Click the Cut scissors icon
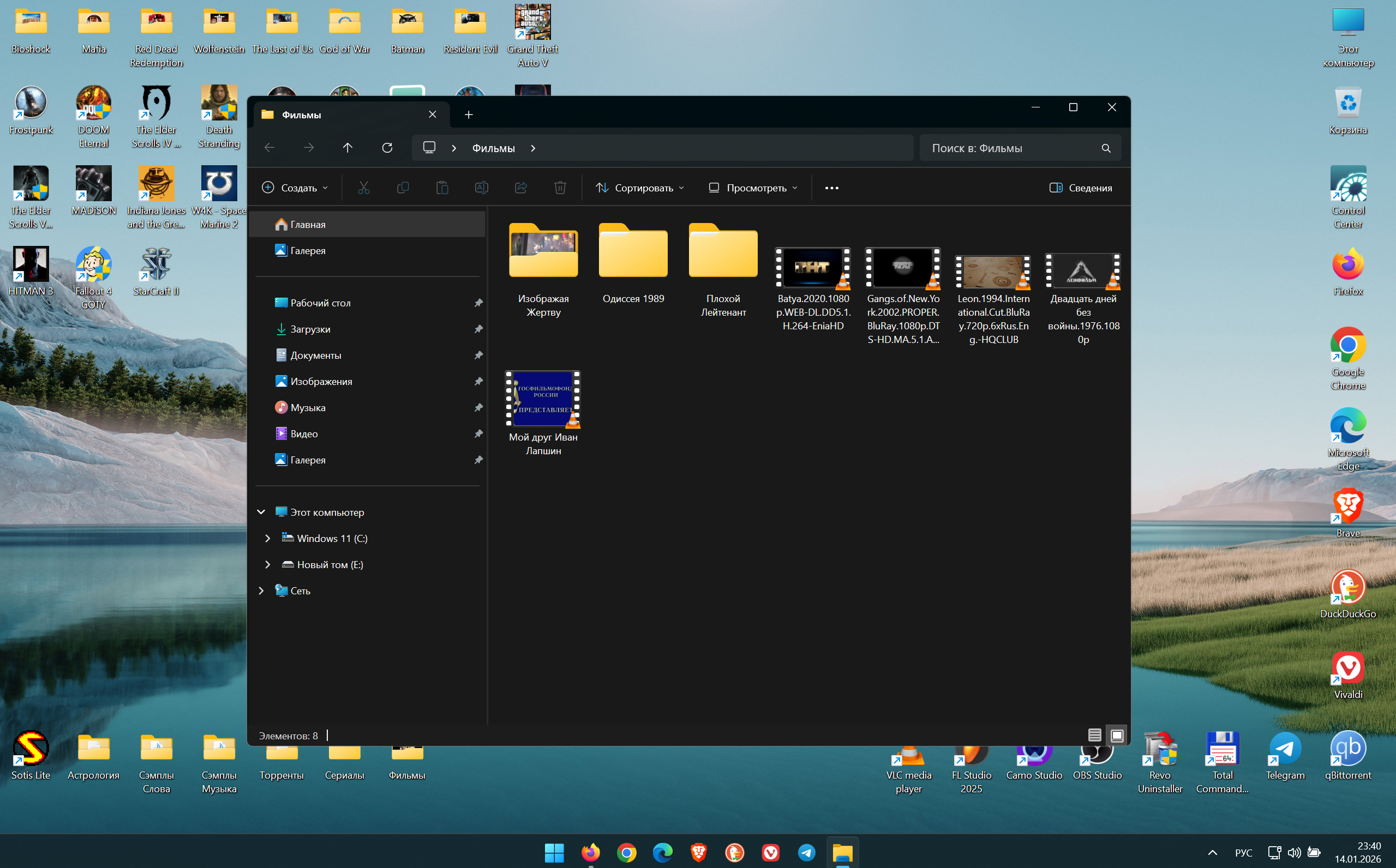1396x868 pixels. pyautogui.click(x=363, y=188)
